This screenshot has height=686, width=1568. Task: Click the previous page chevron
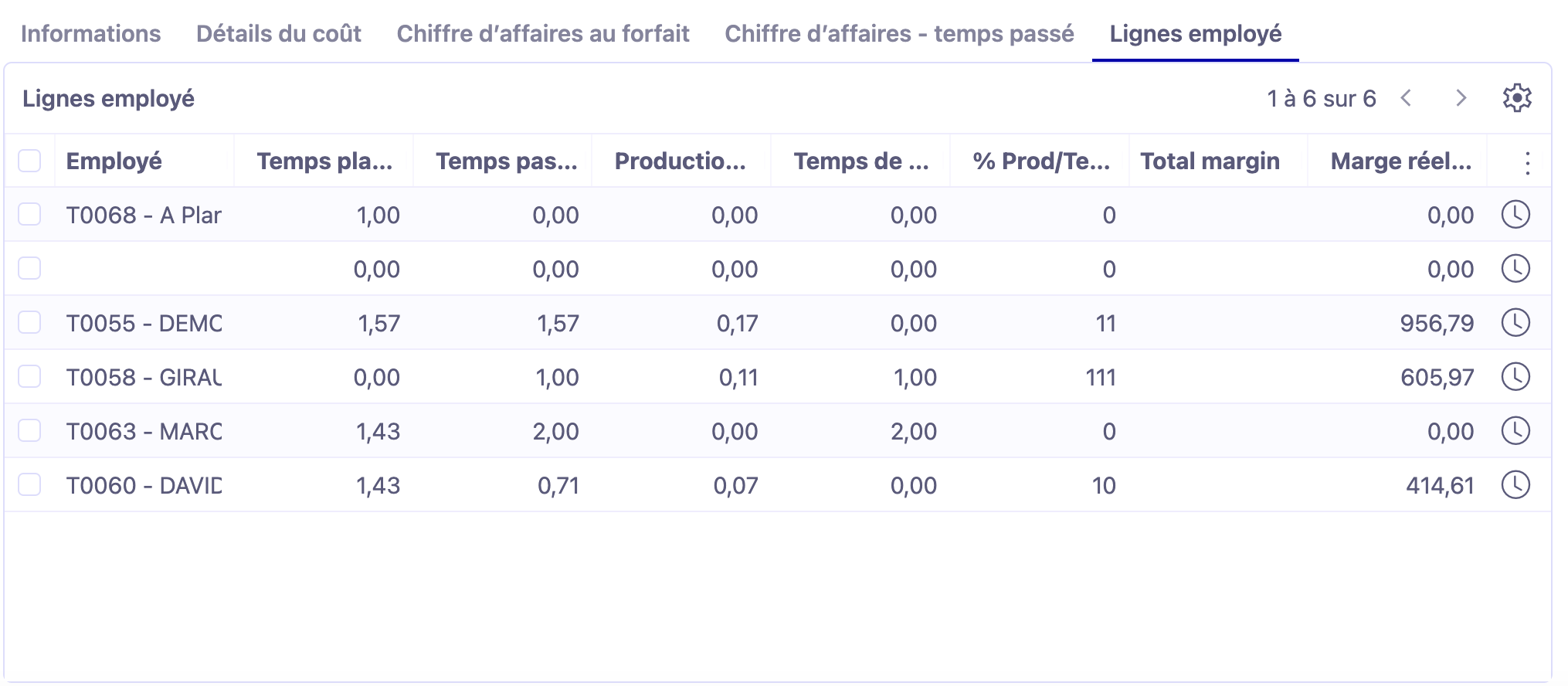[1407, 98]
